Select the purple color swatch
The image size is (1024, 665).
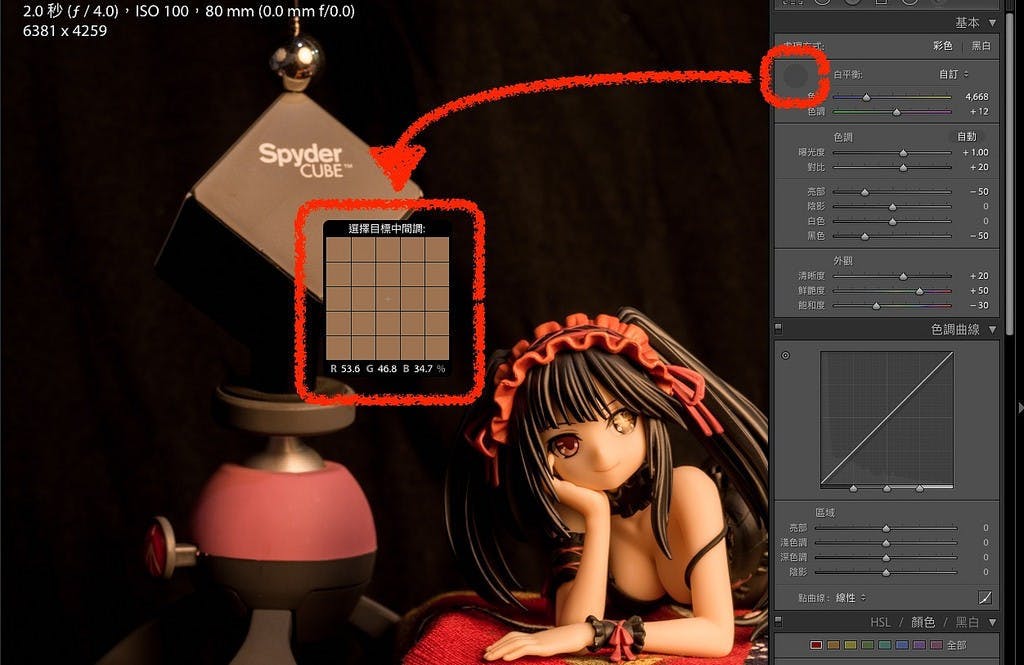(919, 645)
